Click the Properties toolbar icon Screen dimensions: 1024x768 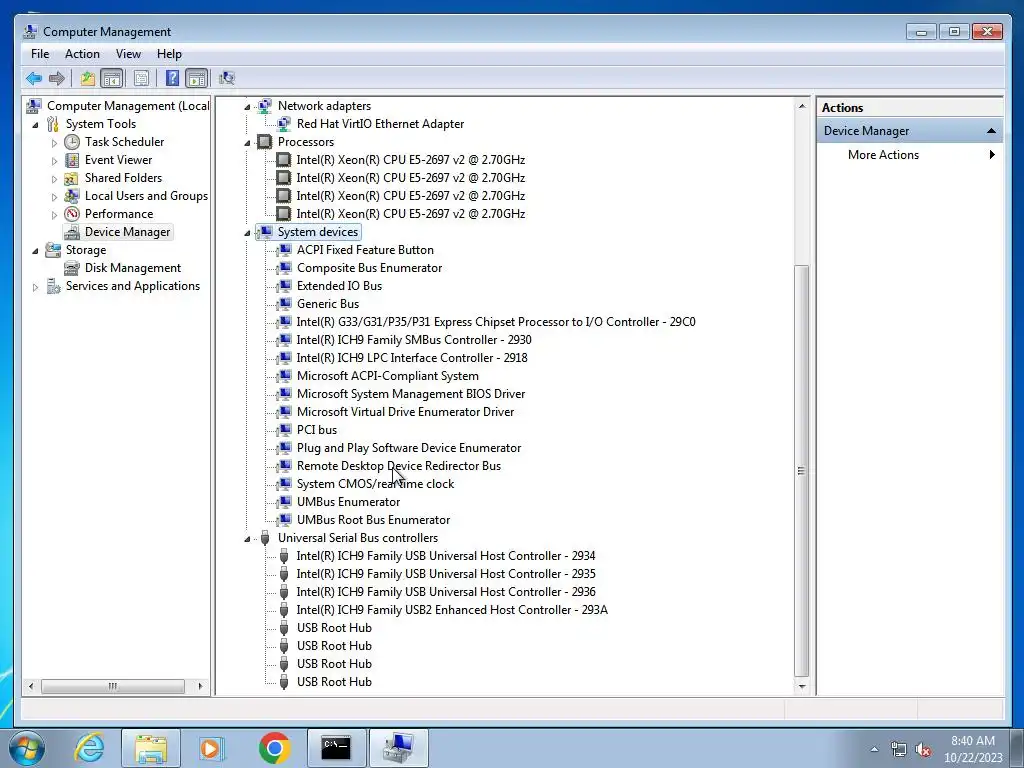click(x=141, y=78)
